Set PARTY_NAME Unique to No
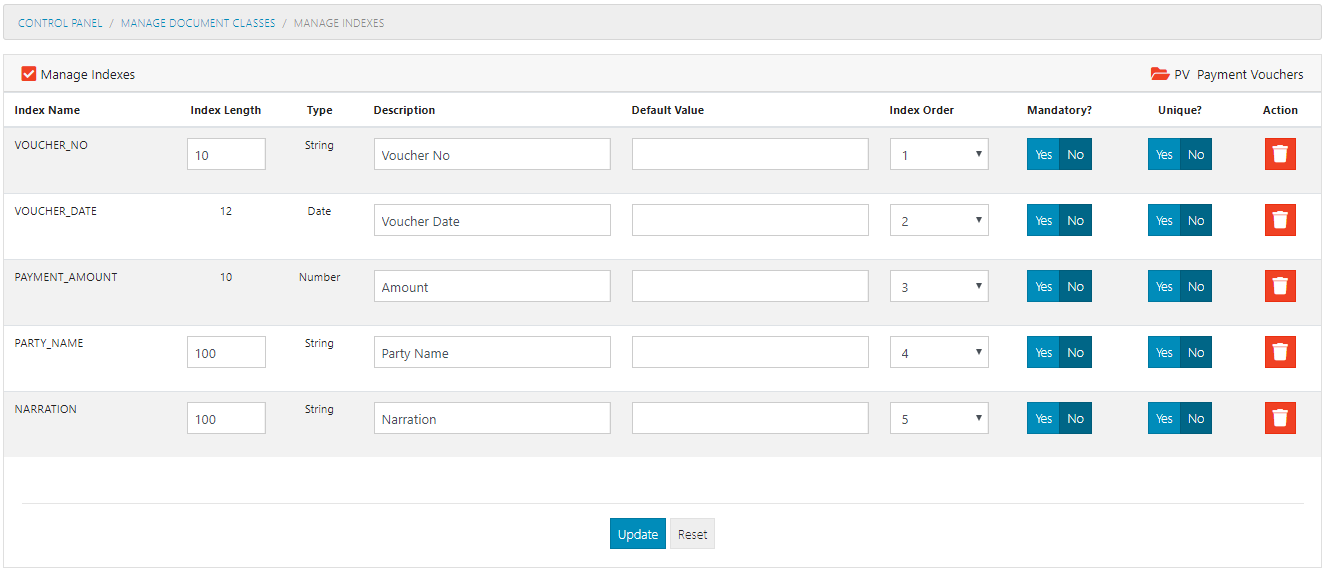This screenshot has height=581, width=1326. 1196,352
